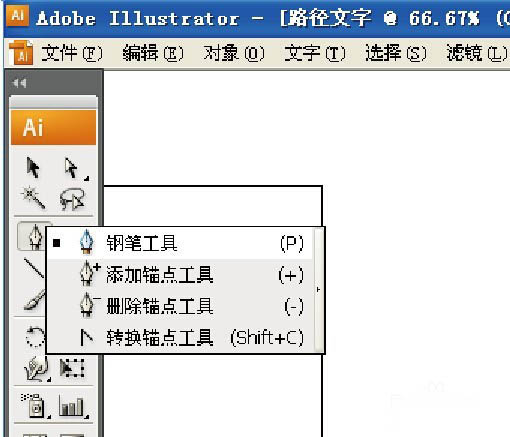
Task: Choose 转换锚点工具 (Shift+C) from the flyout
Action: pyautogui.click(x=180, y=337)
